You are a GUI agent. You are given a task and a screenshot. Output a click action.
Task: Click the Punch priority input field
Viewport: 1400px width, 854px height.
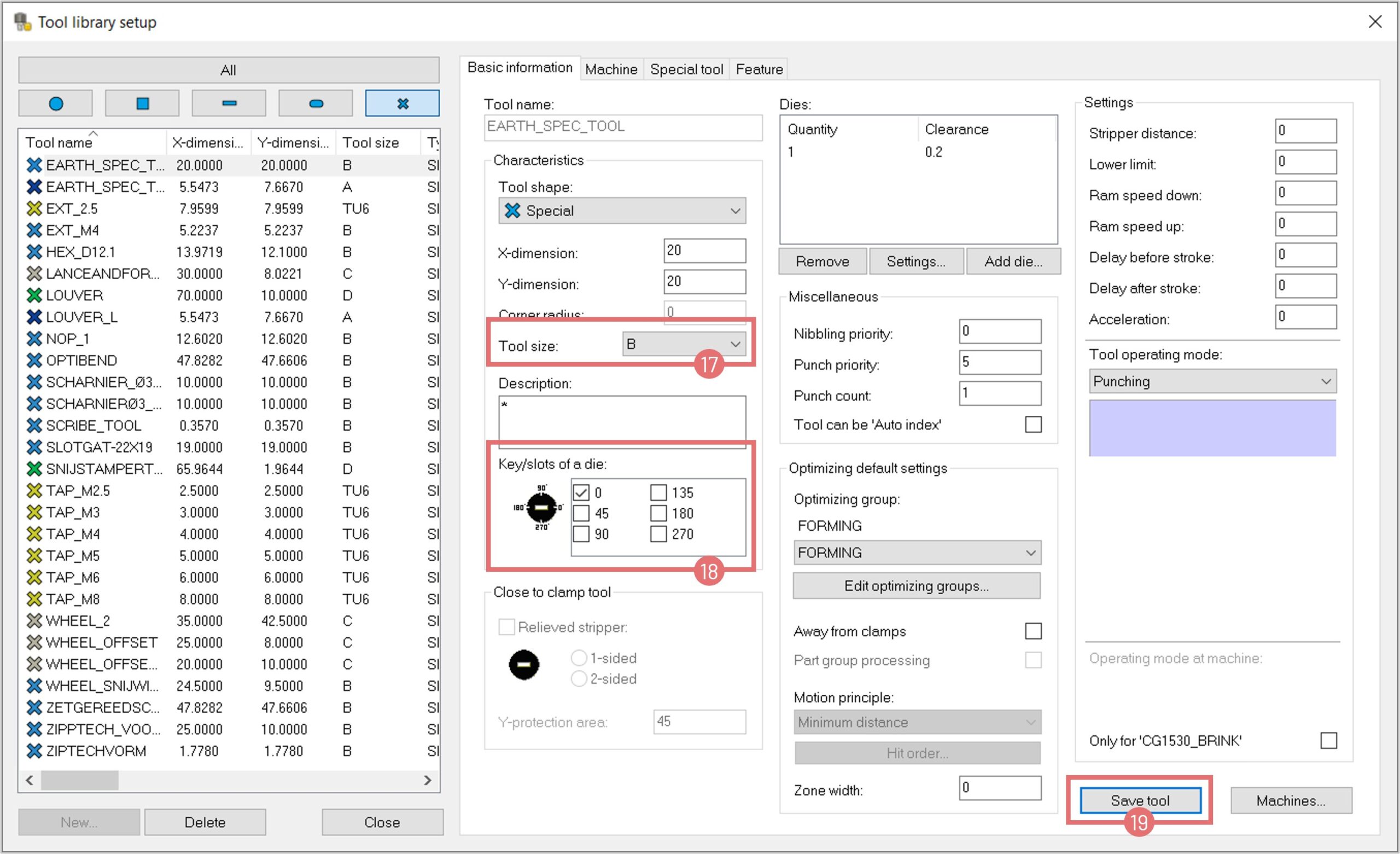pos(1000,362)
